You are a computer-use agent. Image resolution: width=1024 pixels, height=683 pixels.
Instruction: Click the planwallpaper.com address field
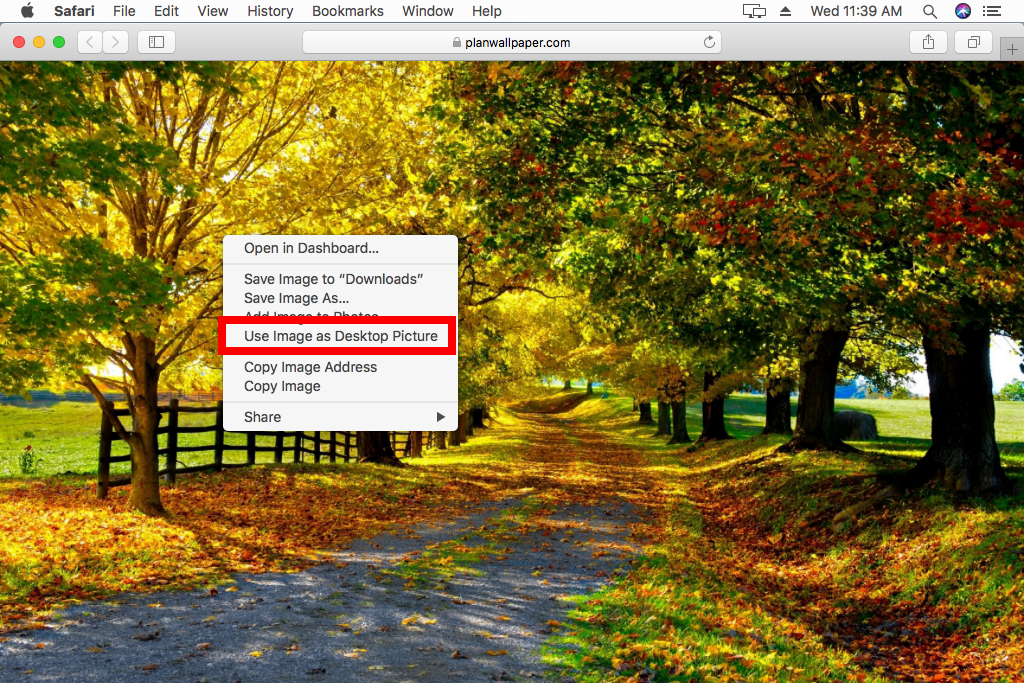click(511, 42)
